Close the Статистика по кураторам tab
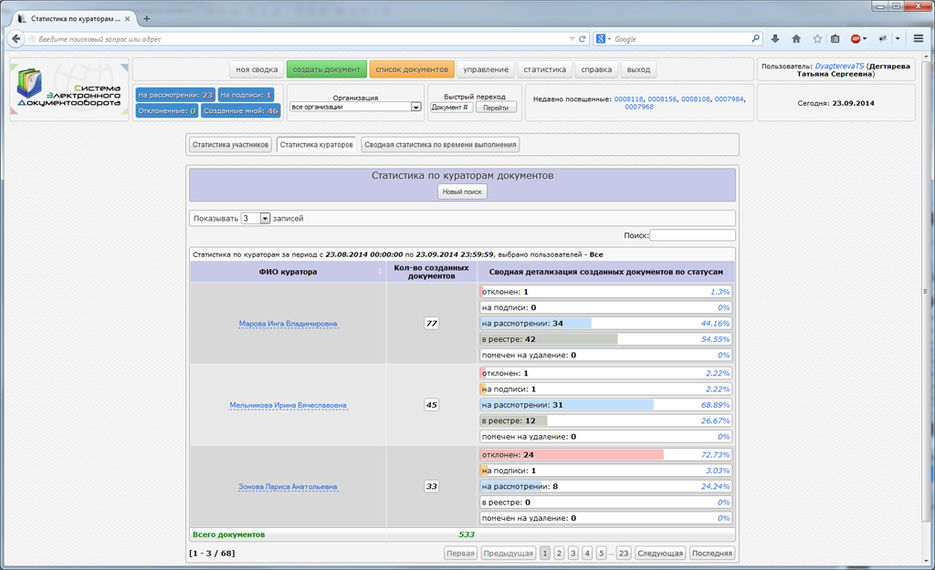The width and height of the screenshot is (935, 570). pos(127,18)
